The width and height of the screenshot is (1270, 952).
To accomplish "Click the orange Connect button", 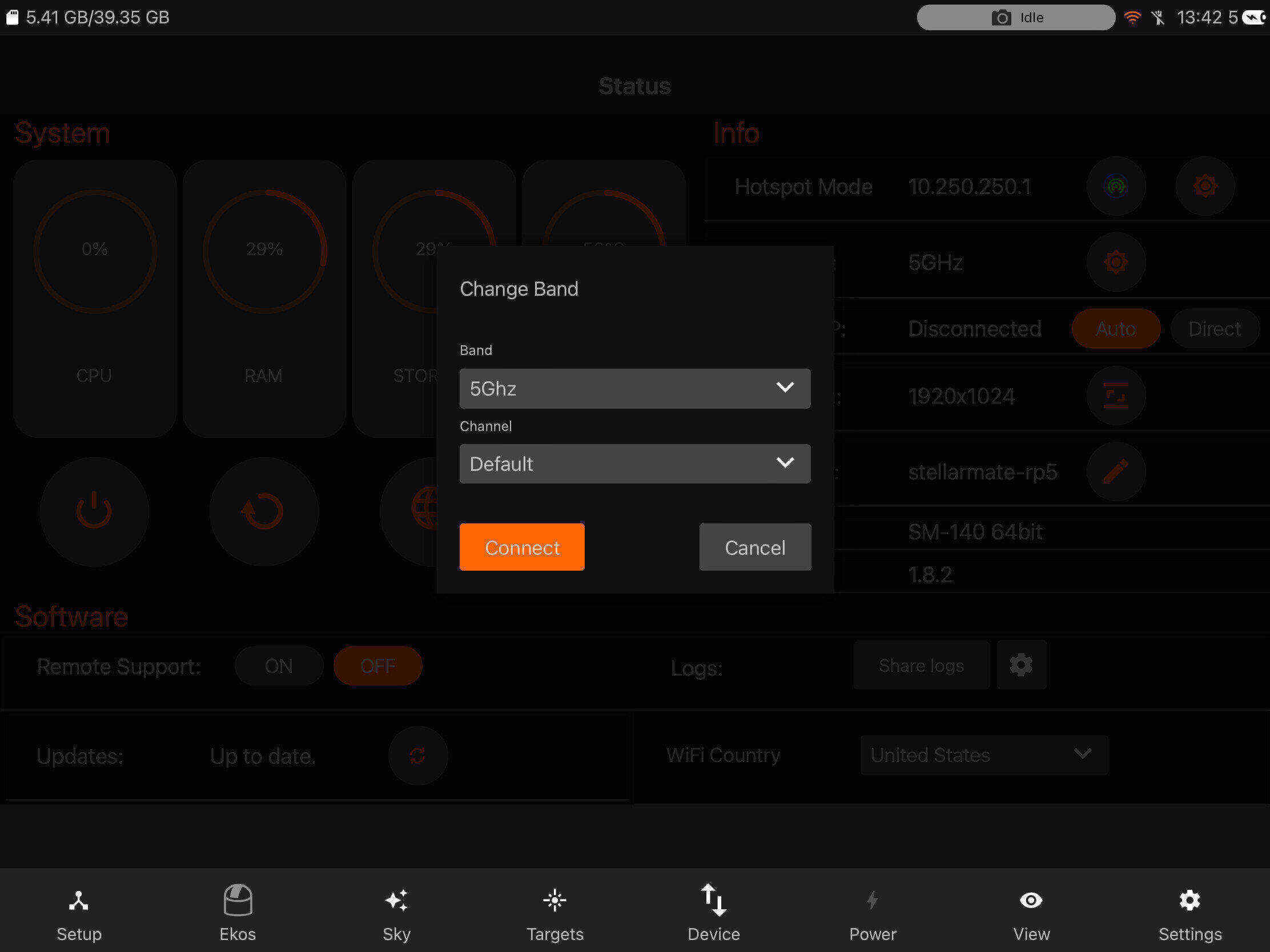I will click(x=522, y=547).
